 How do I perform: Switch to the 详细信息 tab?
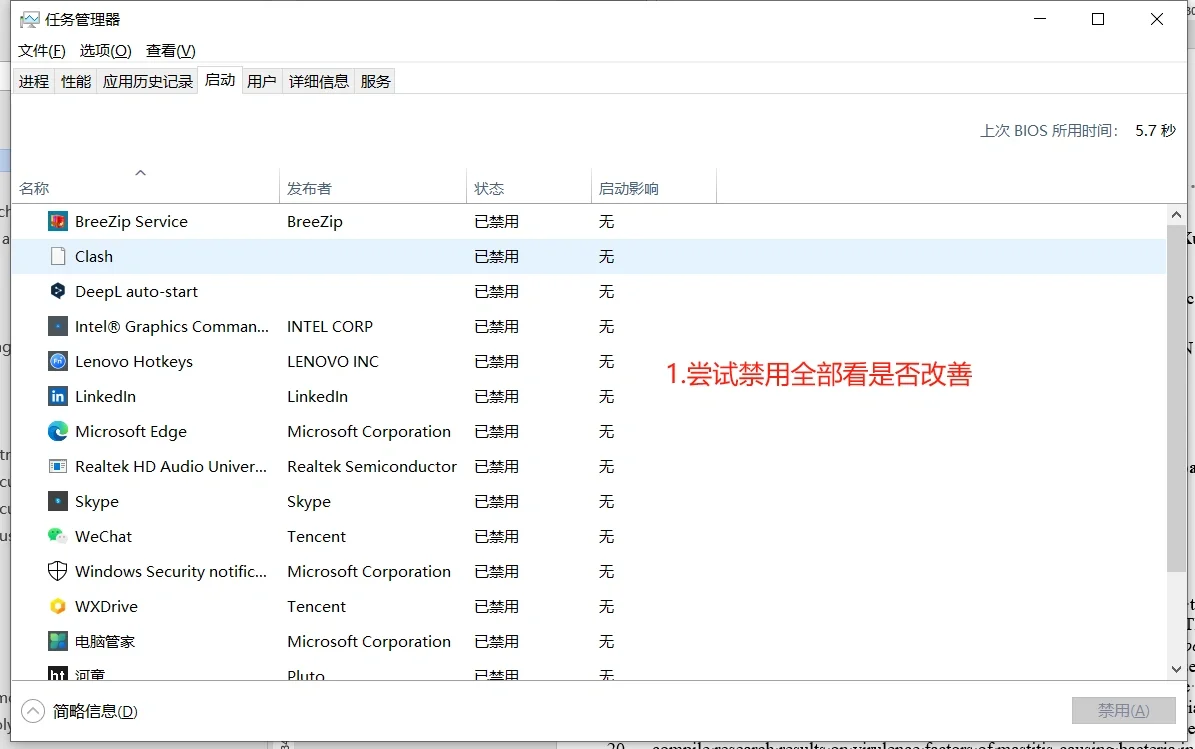319,82
